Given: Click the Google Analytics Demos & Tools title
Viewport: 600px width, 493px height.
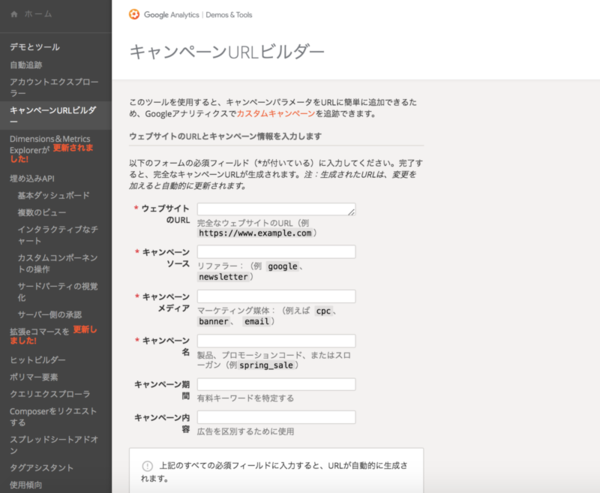Looking at the screenshot, I should [x=198, y=15].
